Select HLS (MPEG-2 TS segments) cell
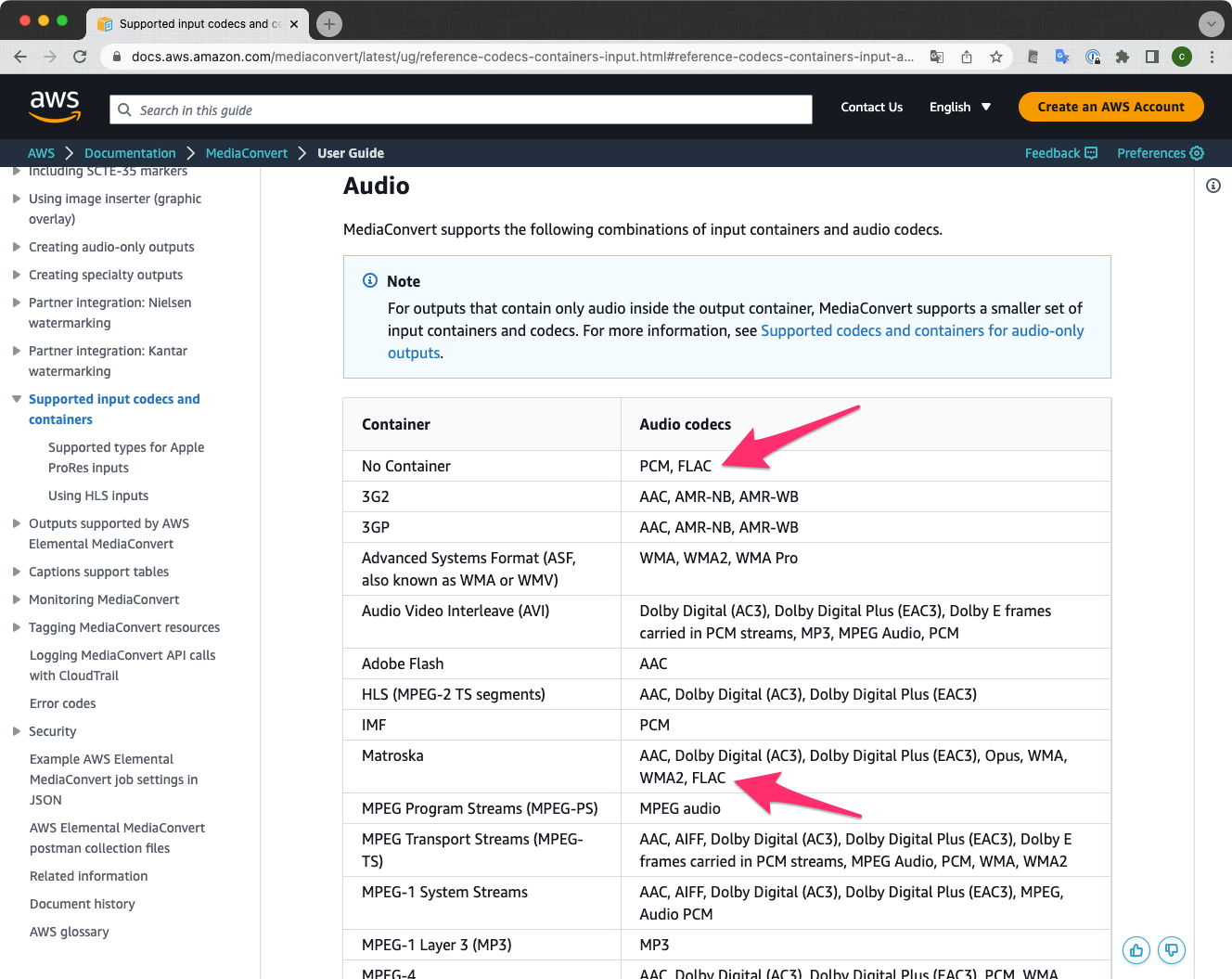1232x979 pixels. tap(481, 694)
